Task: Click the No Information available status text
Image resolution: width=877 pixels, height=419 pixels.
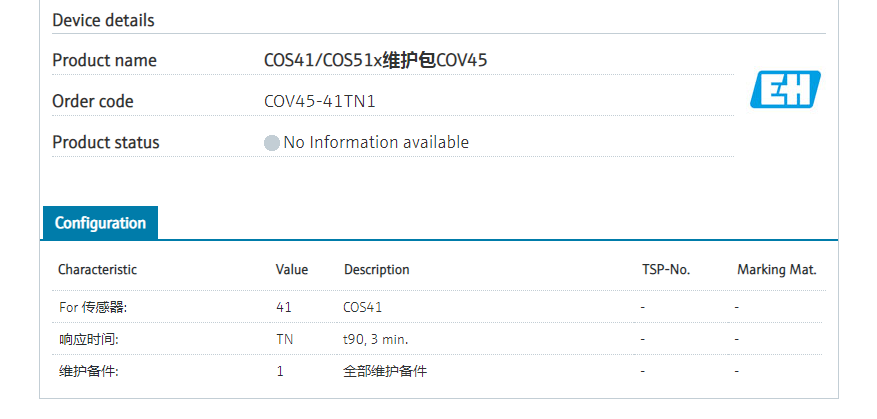Action: [376, 143]
